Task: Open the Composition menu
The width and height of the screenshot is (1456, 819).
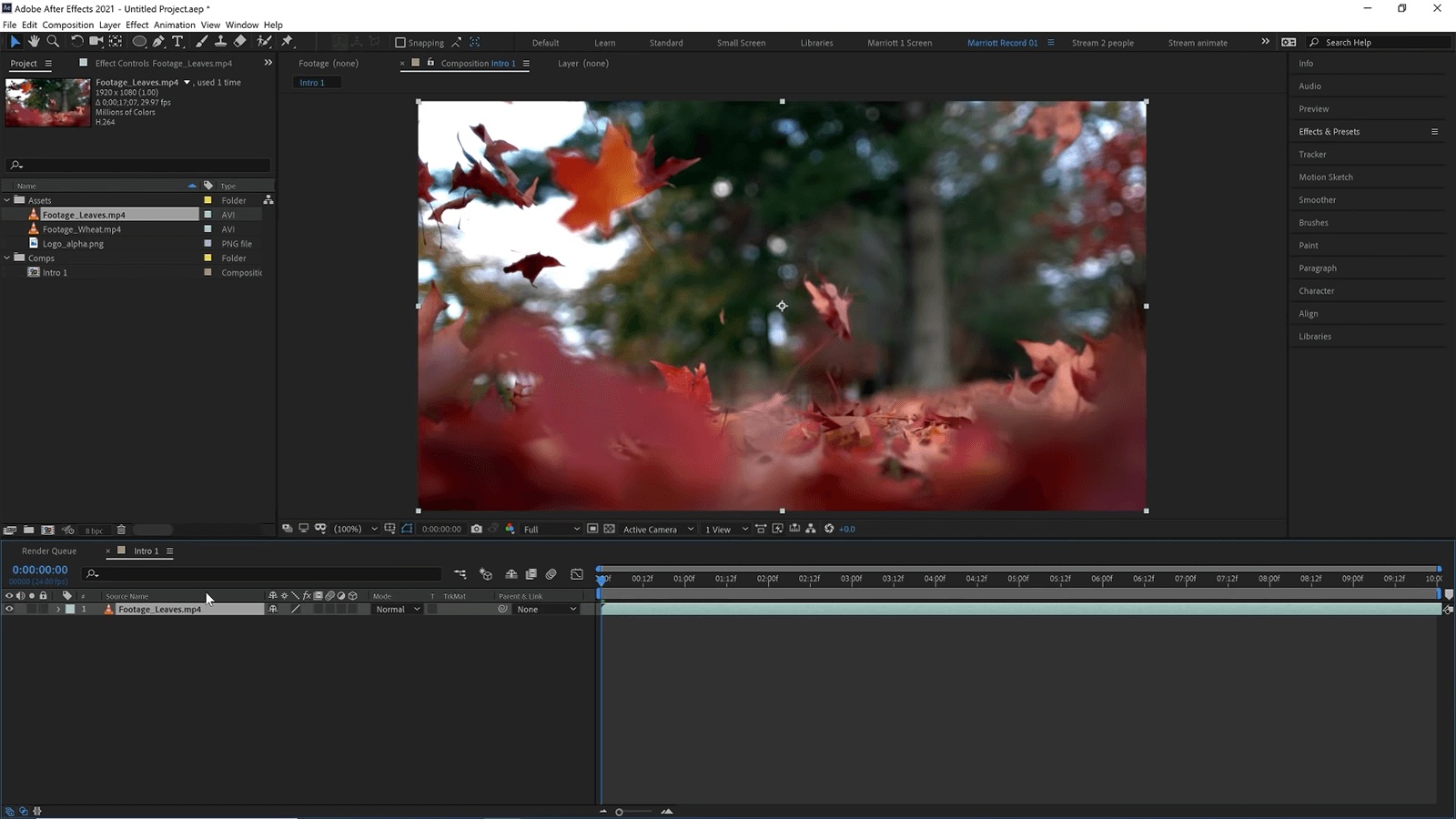Action: pyautogui.click(x=67, y=25)
